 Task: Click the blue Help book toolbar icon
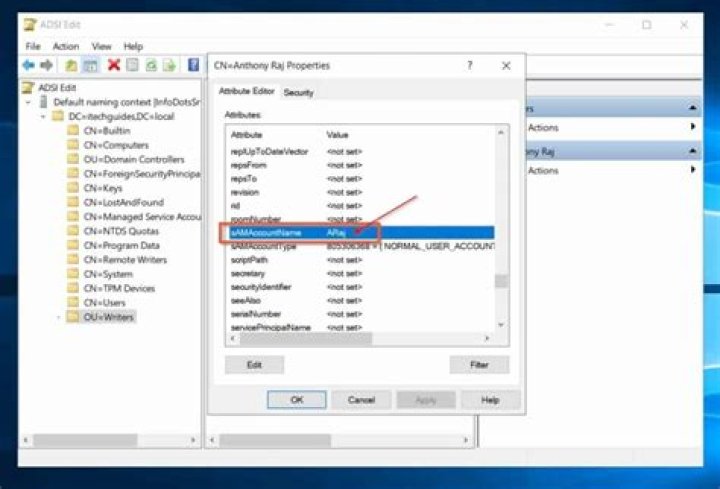(193, 65)
